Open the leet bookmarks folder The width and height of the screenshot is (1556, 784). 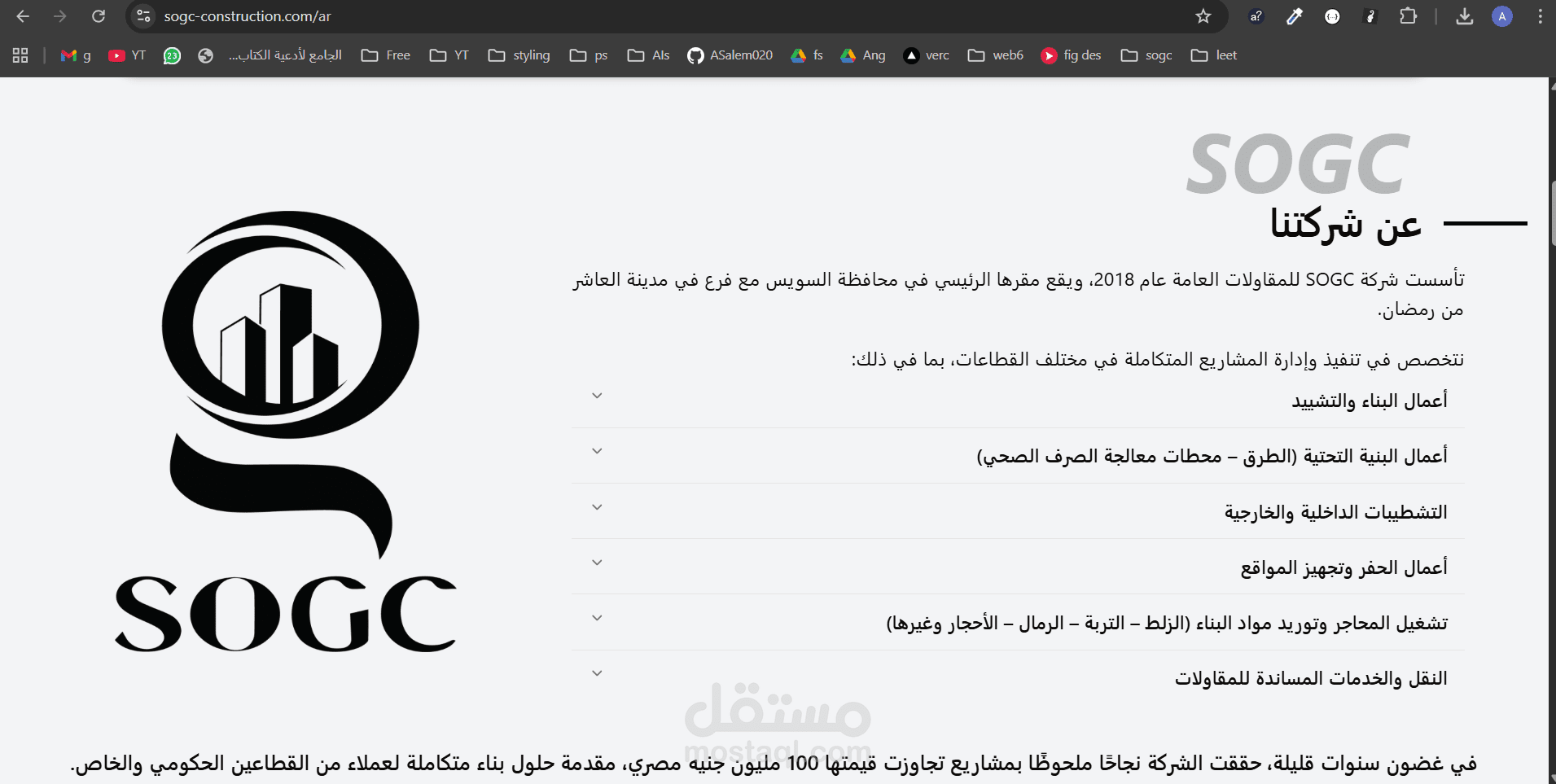click(x=1214, y=55)
